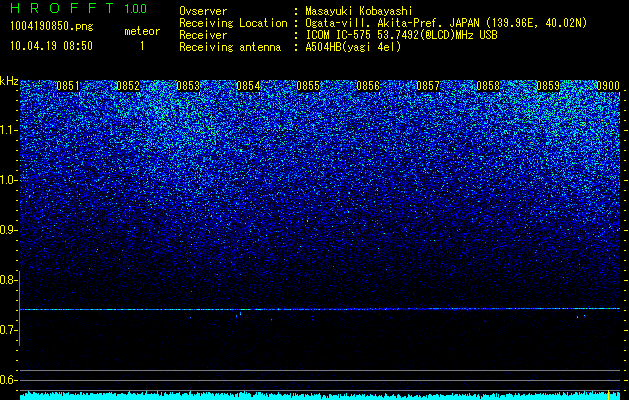Click observer name Masayuki Kobayashi
Image resolution: width=629 pixels, height=400 pixels.
click(x=359, y=11)
